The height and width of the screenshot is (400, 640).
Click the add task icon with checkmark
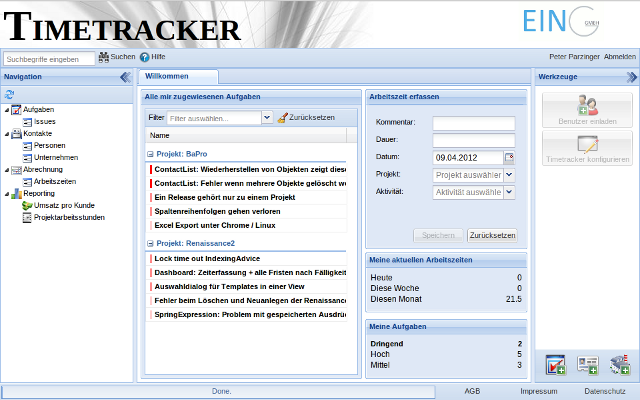click(556, 365)
